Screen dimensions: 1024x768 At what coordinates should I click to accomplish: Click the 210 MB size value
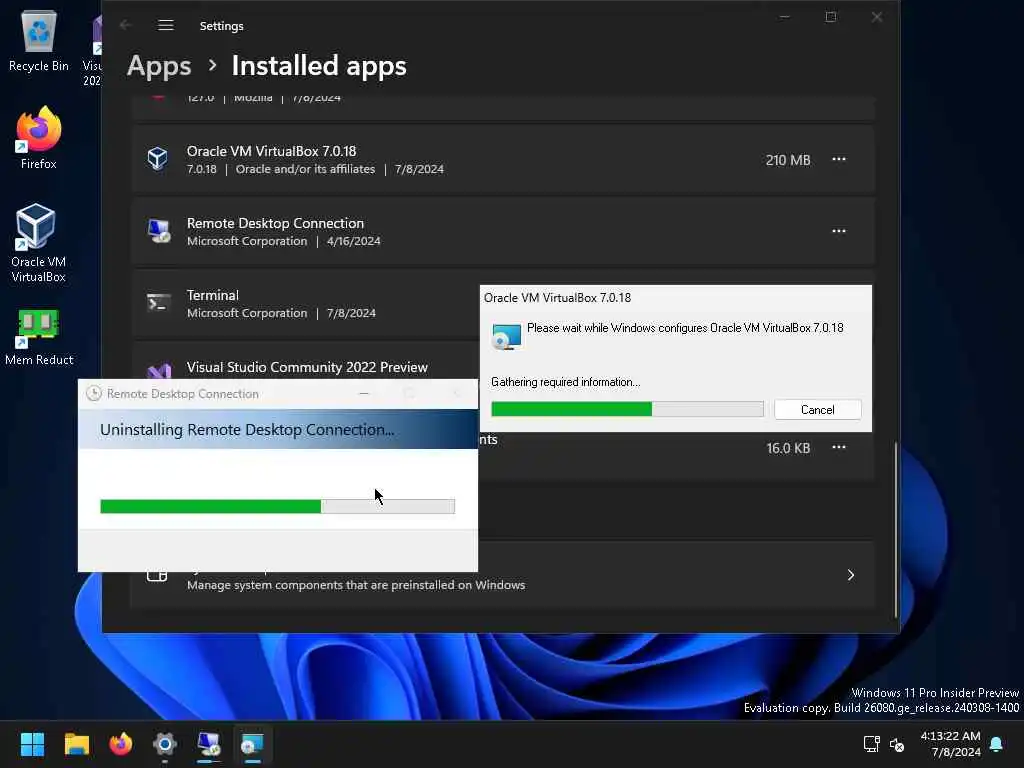788,160
